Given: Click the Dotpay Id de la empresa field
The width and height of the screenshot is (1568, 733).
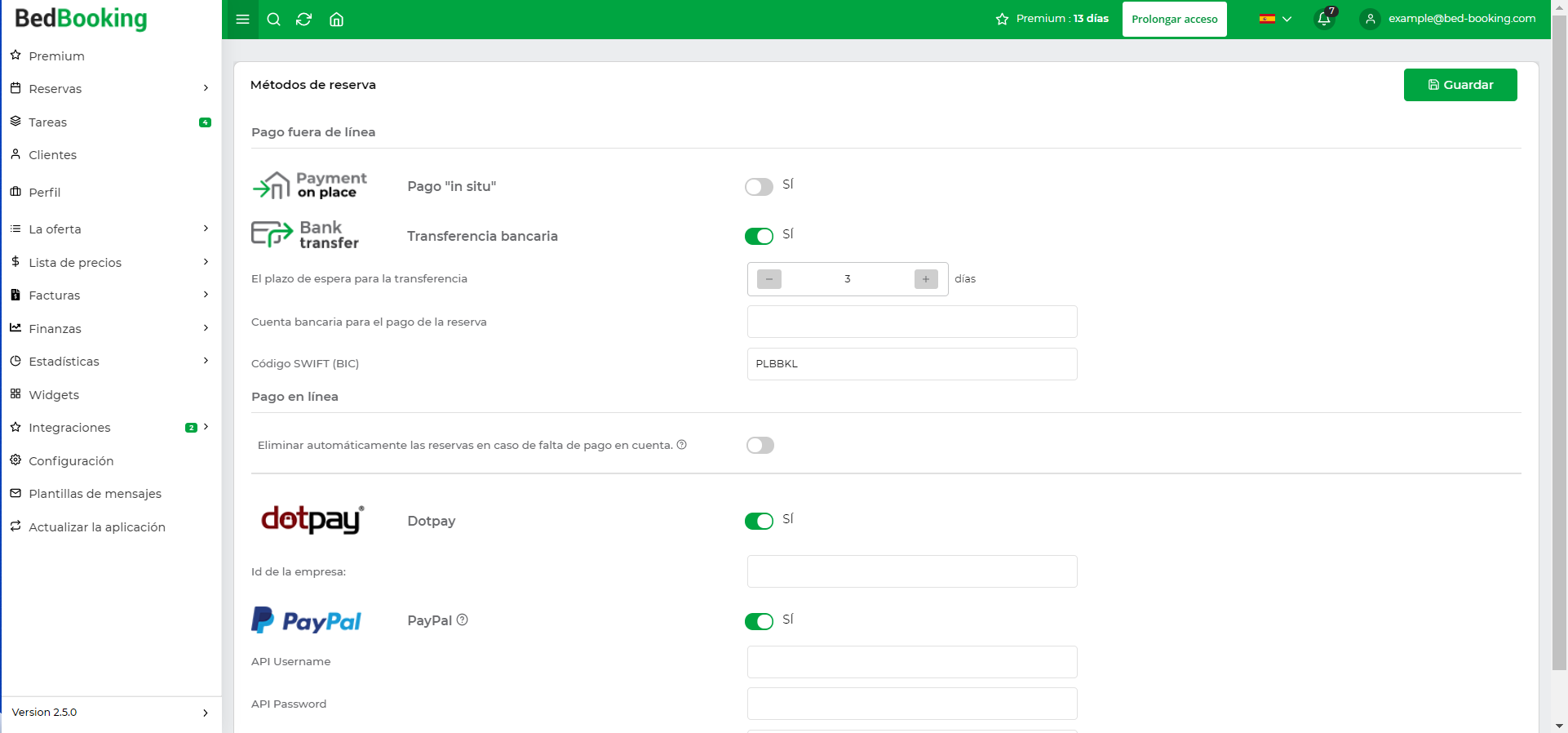Looking at the screenshot, I should coord(912,571).
